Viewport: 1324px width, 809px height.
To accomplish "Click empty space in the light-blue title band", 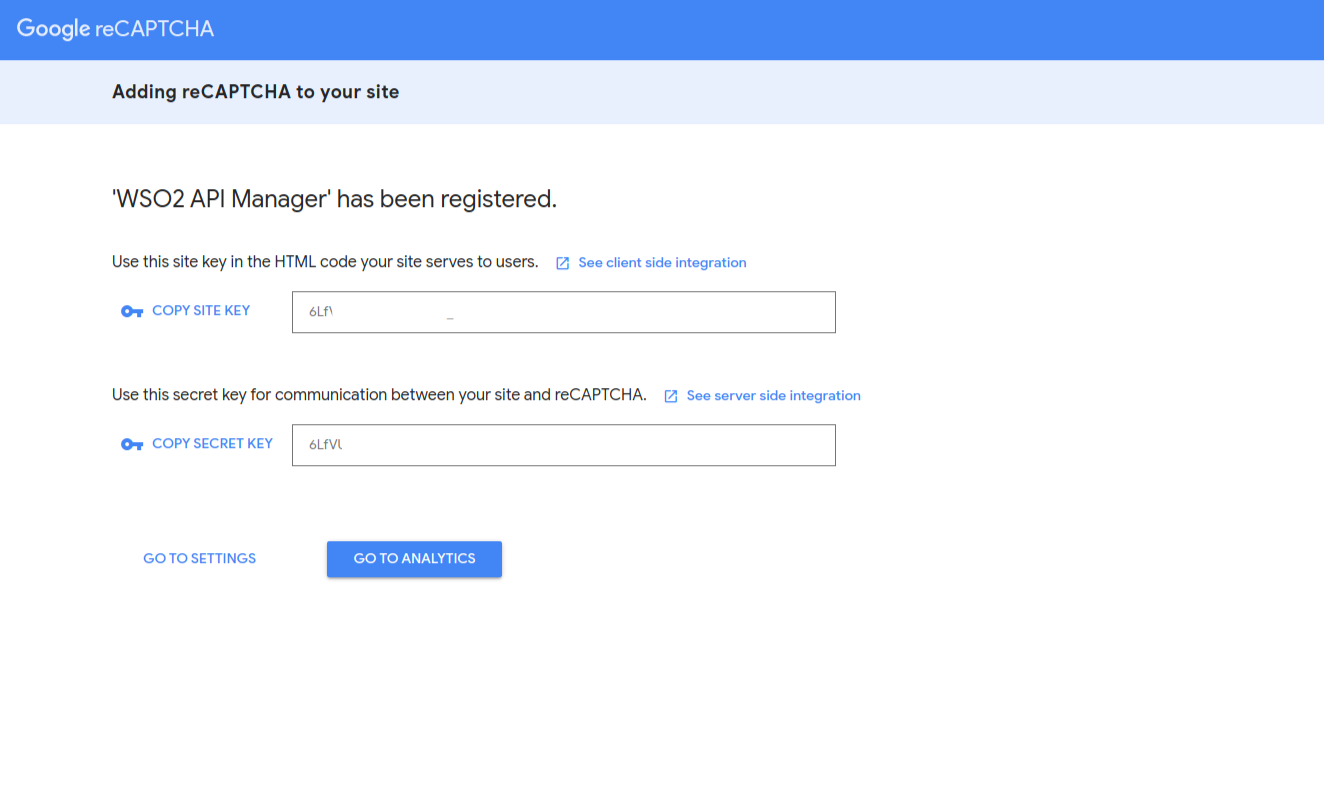I will point(800,92).
